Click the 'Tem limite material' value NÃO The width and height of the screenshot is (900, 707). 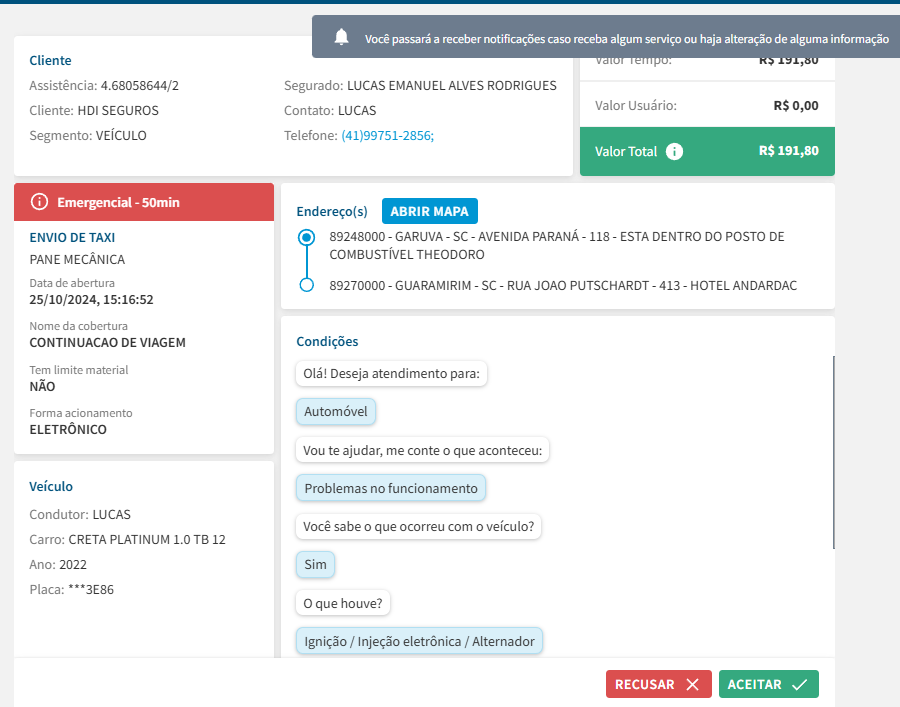[42, 386]
